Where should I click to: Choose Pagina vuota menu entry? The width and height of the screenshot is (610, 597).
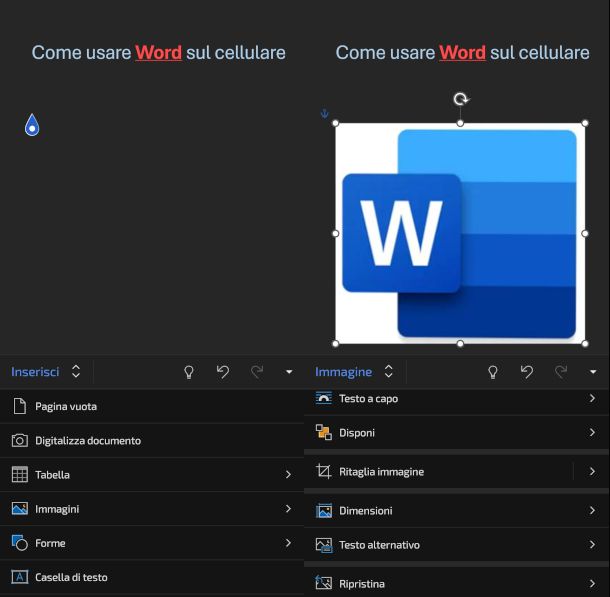pos(152,406)
